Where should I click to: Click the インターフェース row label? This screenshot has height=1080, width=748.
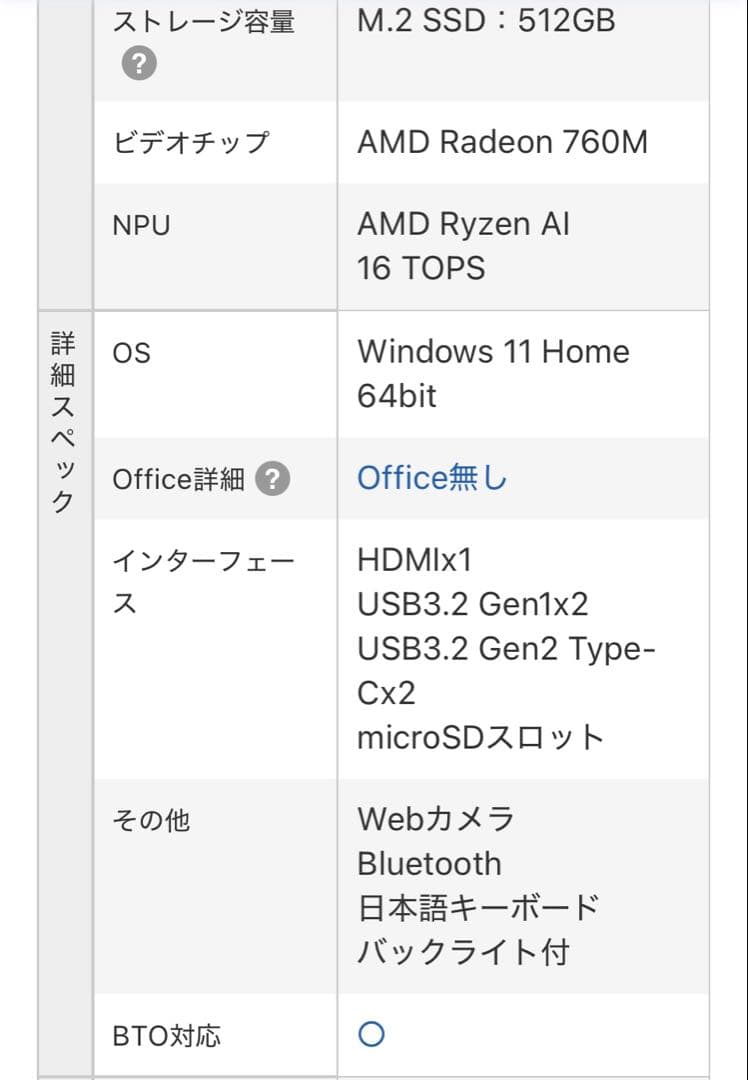point(199,580)
